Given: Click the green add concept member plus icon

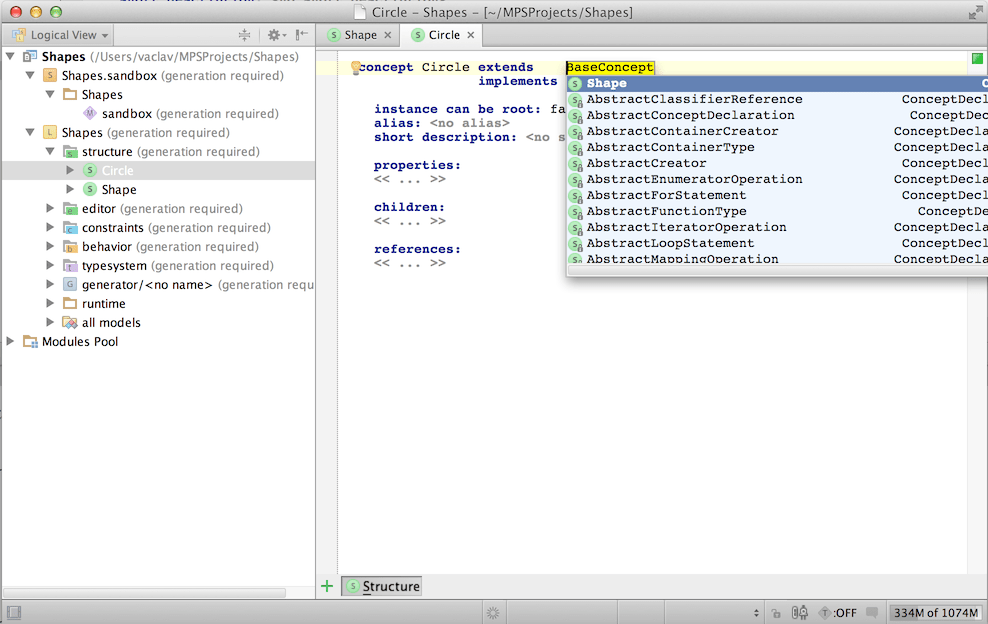Looking at the screenshot, I should [326, 585].
